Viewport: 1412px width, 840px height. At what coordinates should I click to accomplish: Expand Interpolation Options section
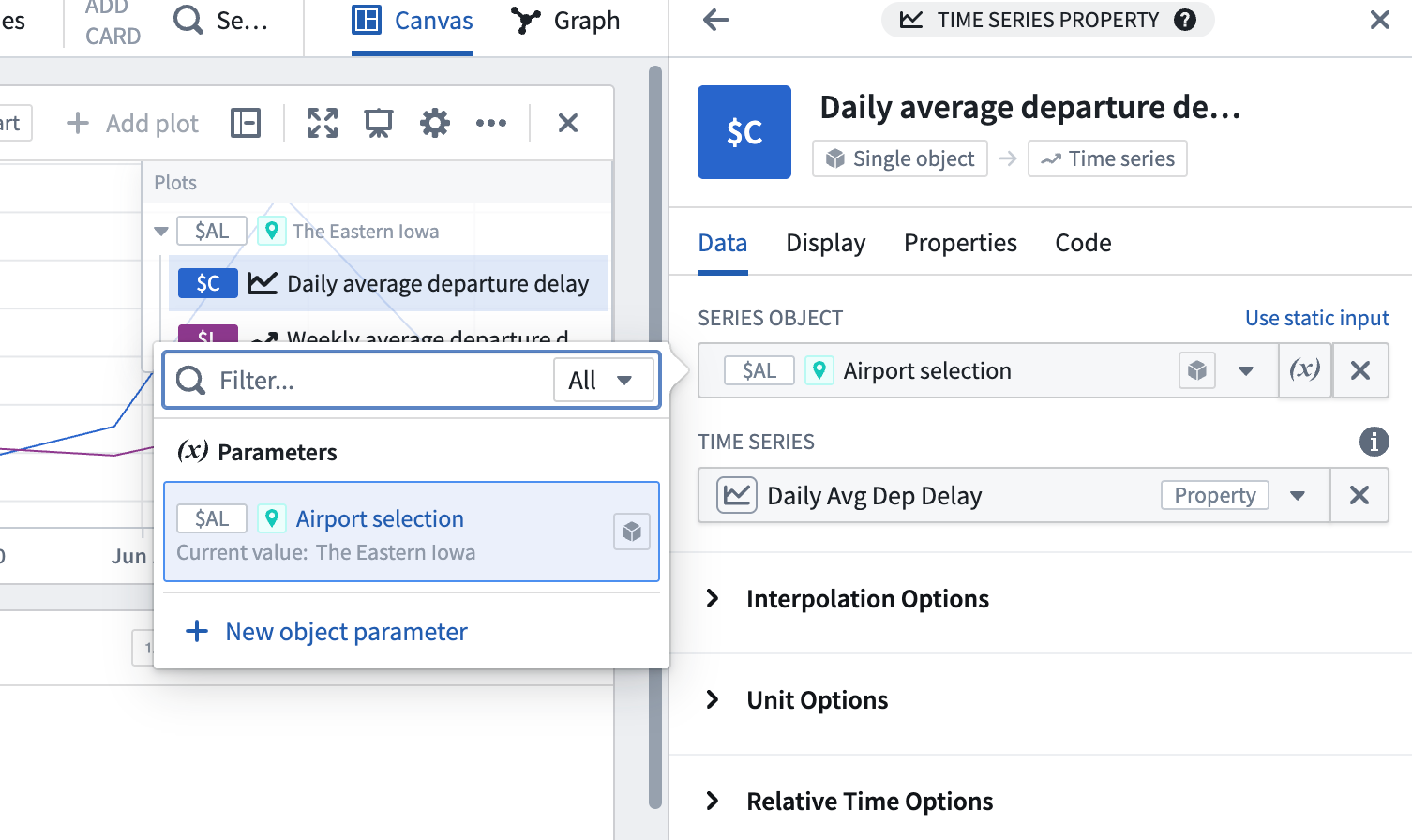pos(713,598)
